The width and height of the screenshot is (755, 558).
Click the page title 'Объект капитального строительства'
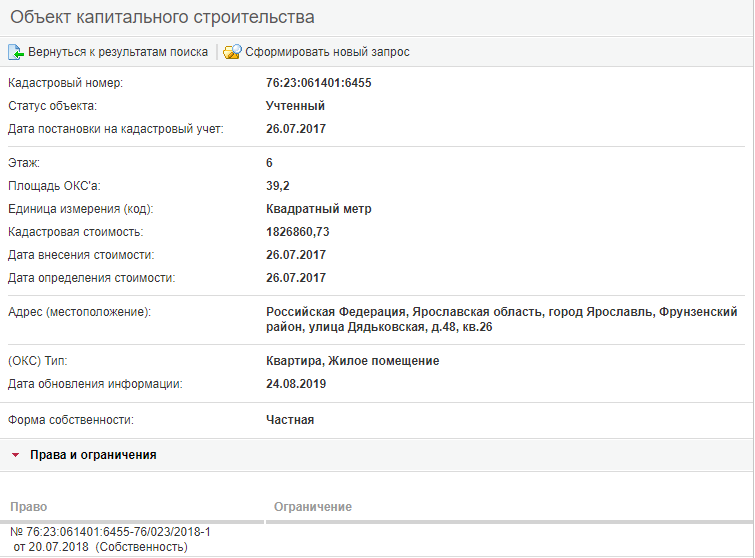tap(162, 18)
